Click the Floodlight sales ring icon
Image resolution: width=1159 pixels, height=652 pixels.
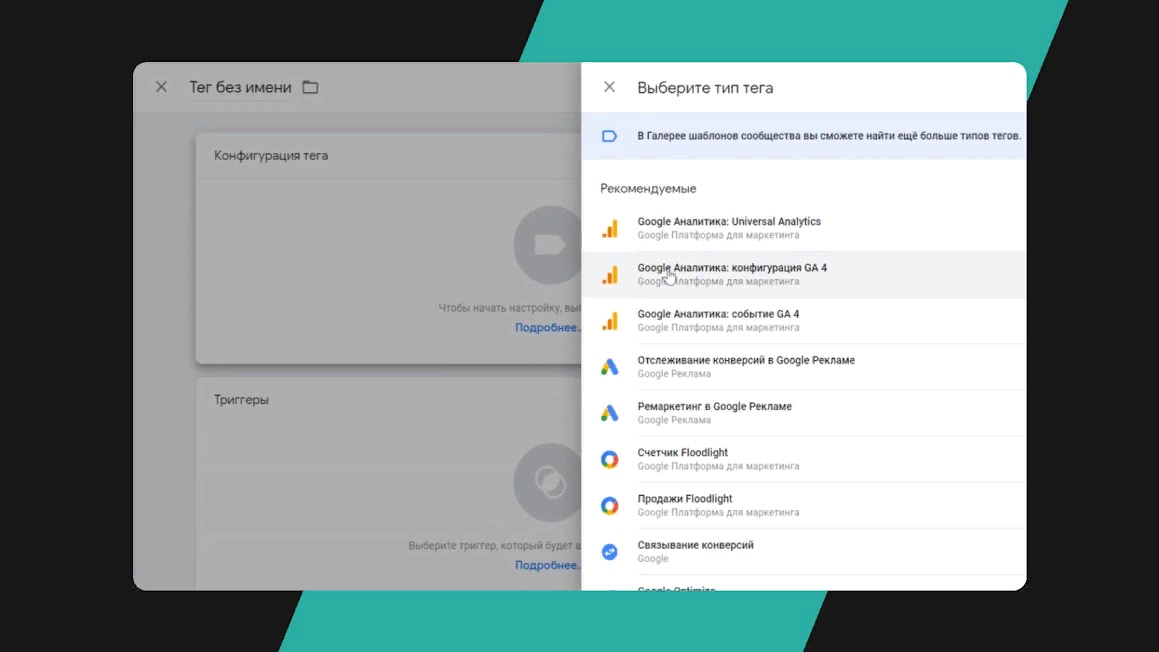(x=610, y=506)
